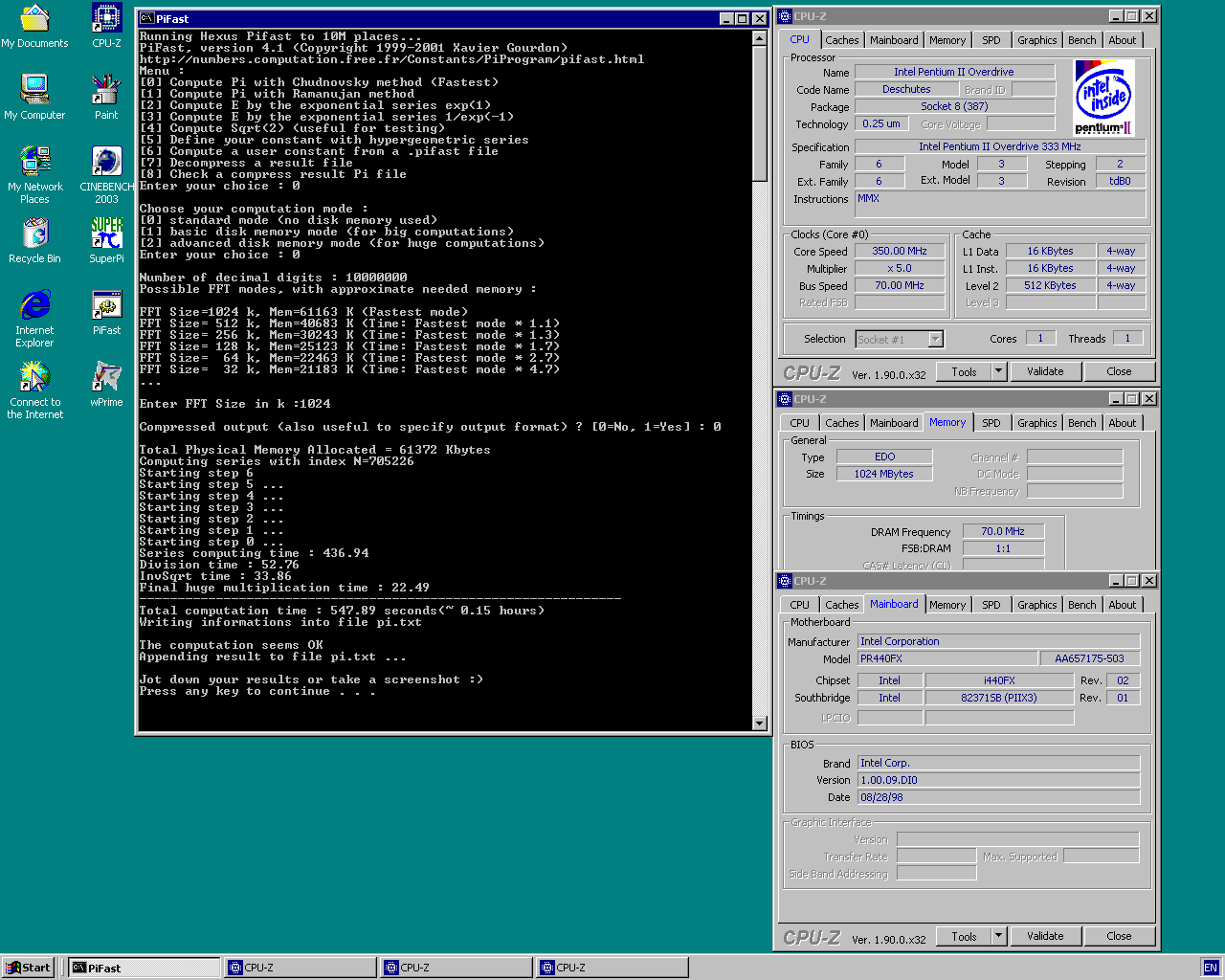The width and height of the screenshot is (1225, 980).
Task: Click PiFast scrollbar down arrow
Action: 760,724
